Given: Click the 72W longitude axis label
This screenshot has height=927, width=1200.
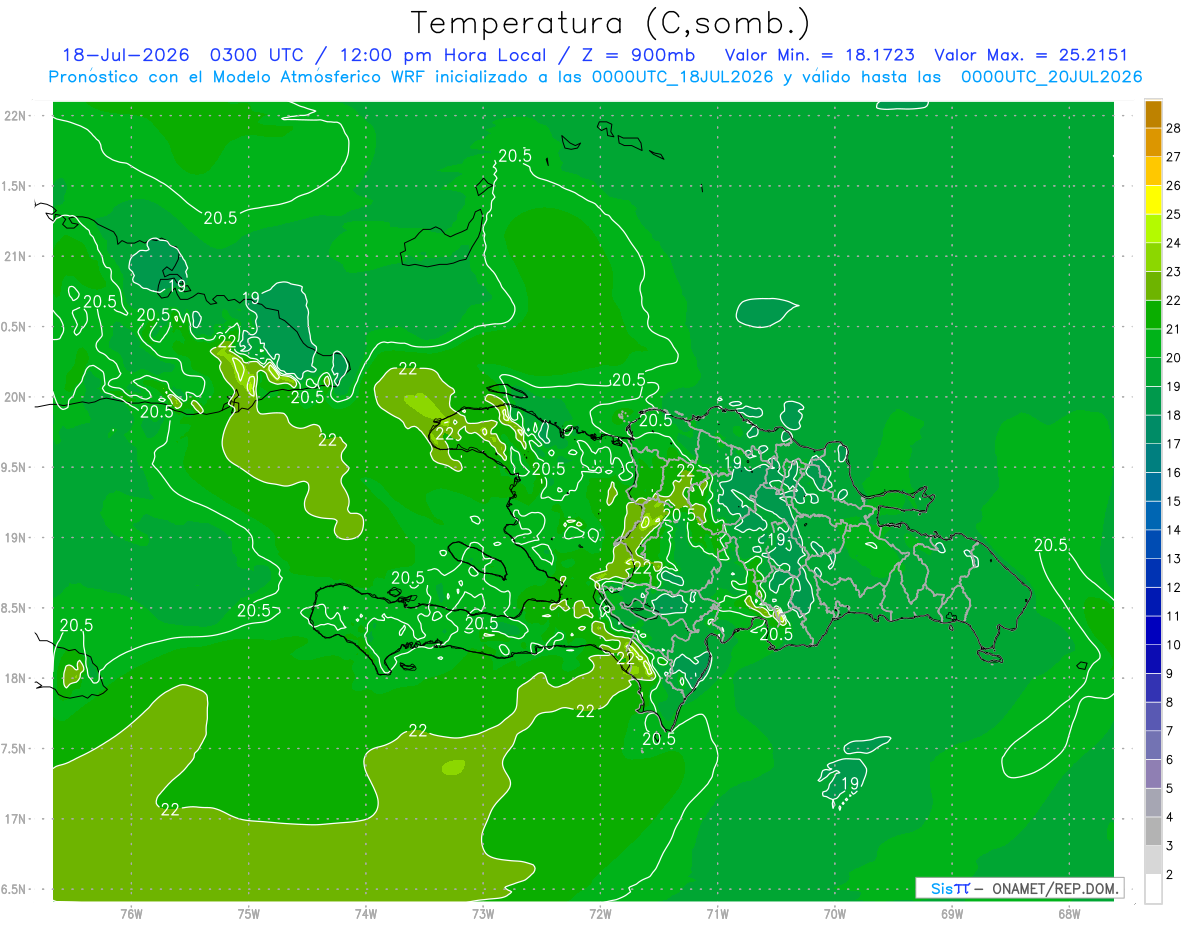Looking at the screenshot, I should [x=600, y=913].
